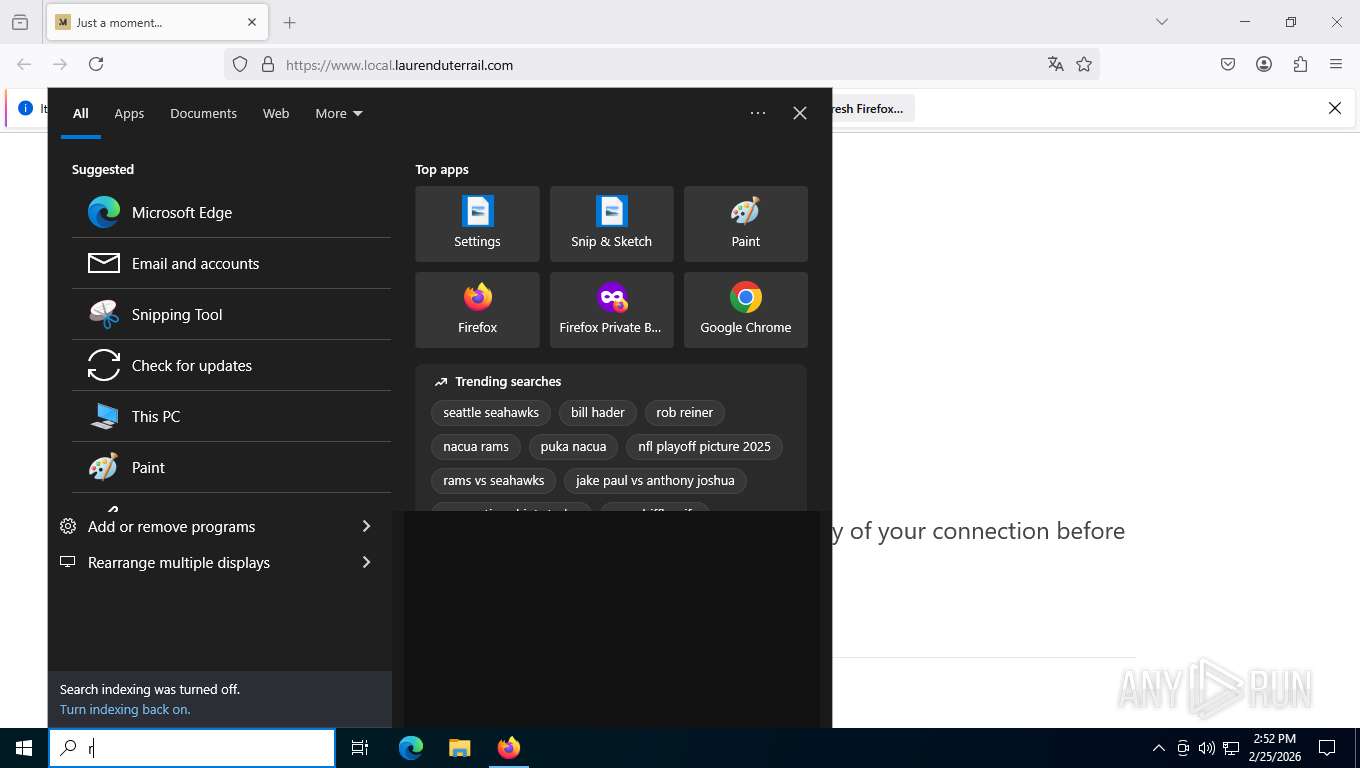
Task: Open Email and accounts suggestion
Action: [x=231, y=263]
